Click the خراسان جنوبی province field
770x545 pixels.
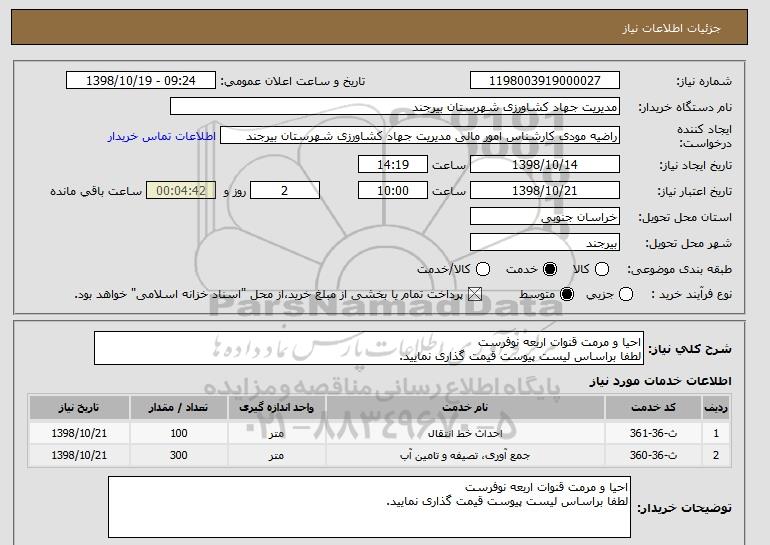coord(545,217)
